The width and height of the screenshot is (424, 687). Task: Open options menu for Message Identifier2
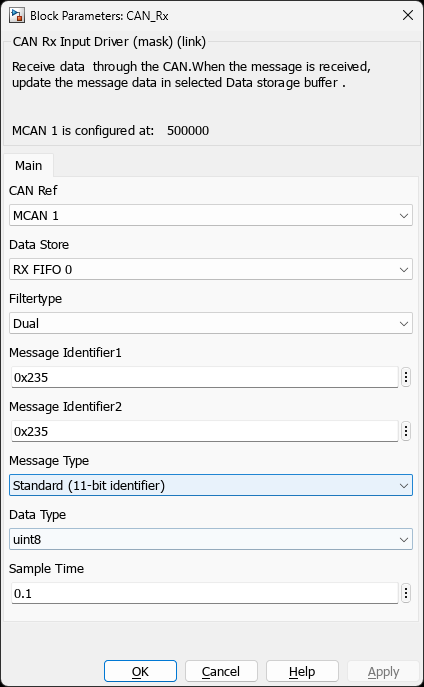[406, 432]
